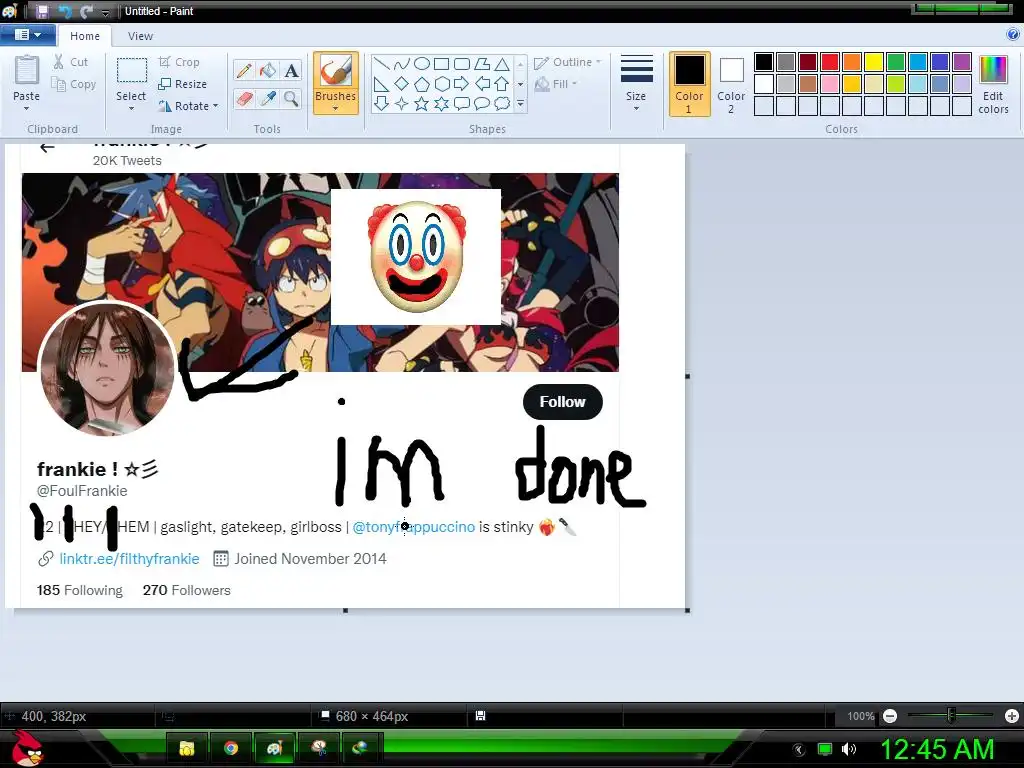
Task: Choose the Down arrow shape
Action: pos(381,103)
